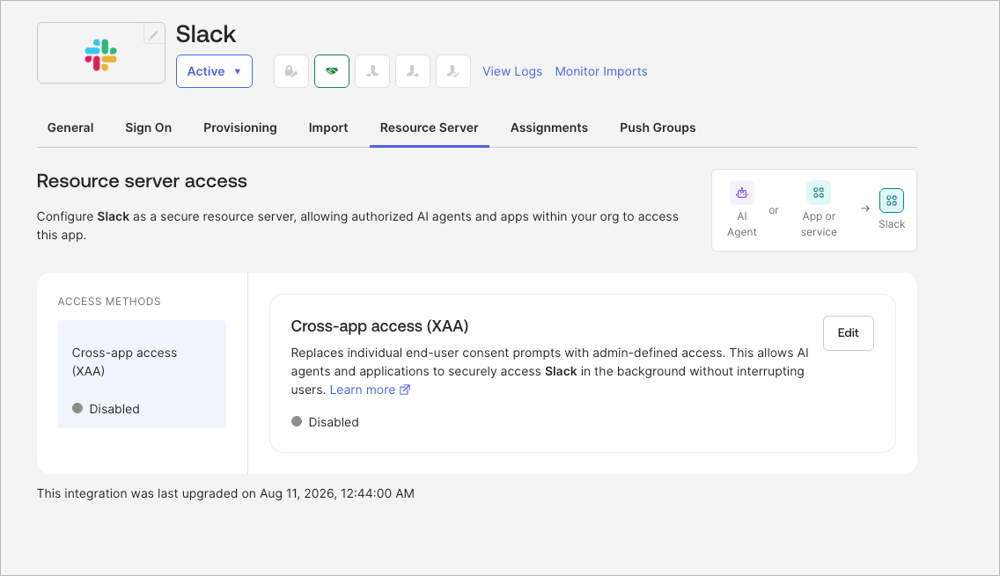Screen dimensions: 1000x576
Task: Click the user with checkmark icon
Action: pyautogui.click(x=453, y=71)
